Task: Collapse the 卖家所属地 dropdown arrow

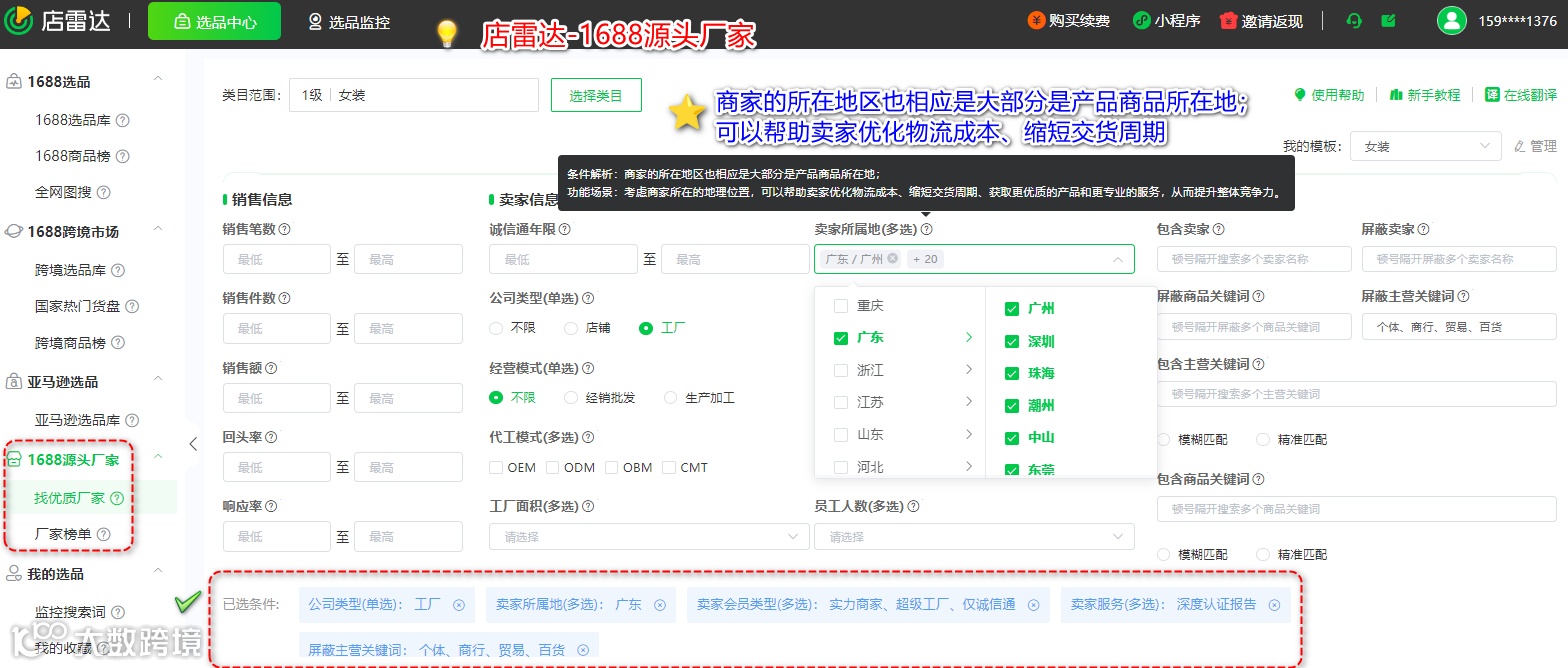Action: (1117, 259)
